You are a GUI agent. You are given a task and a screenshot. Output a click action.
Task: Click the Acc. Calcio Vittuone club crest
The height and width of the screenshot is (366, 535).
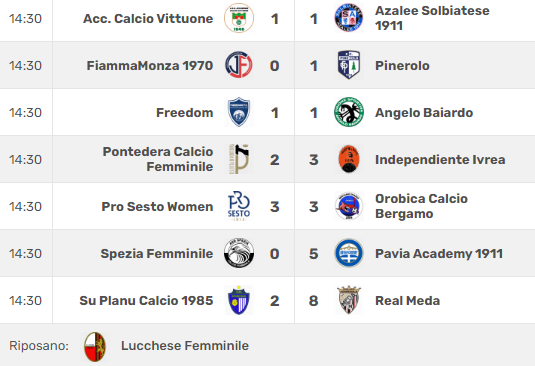pos(239,18)
